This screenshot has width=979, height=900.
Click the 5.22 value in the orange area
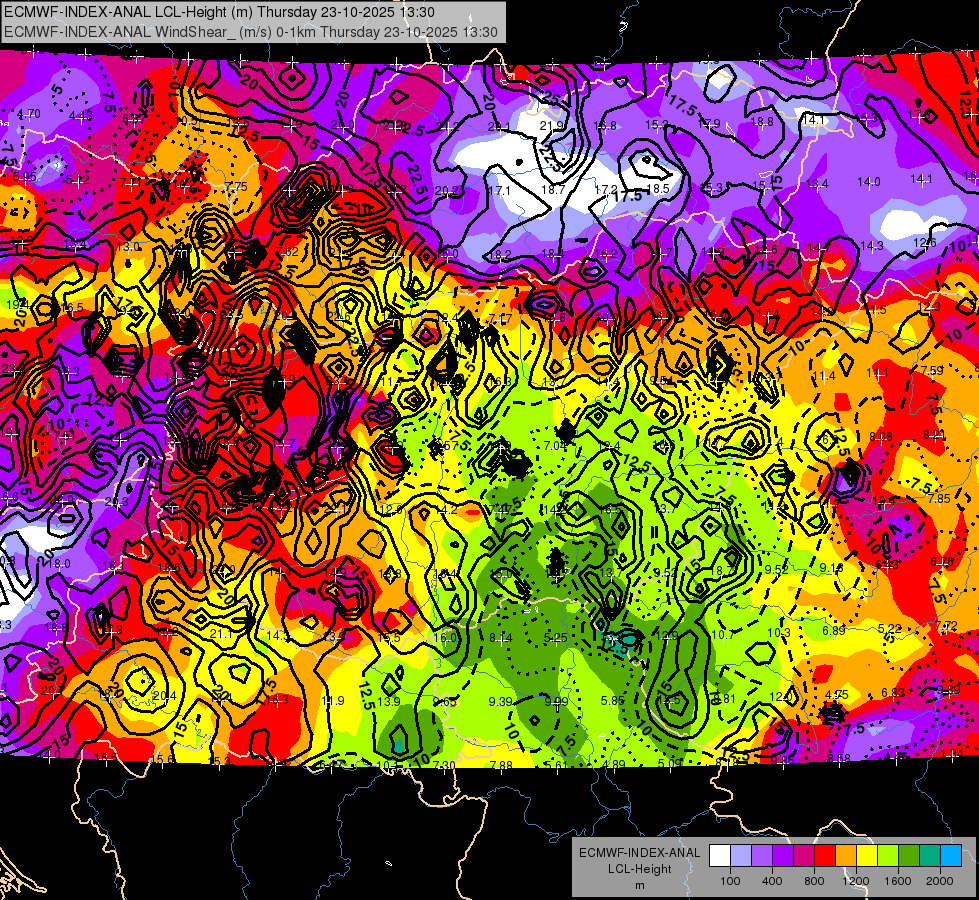click(890, 628)
